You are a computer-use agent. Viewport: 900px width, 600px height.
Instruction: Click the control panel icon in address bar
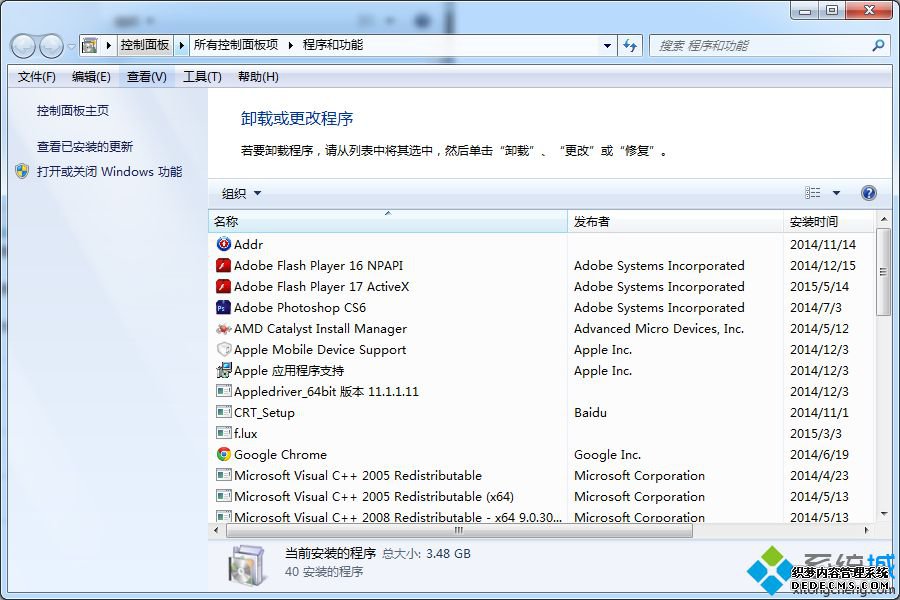90,45
